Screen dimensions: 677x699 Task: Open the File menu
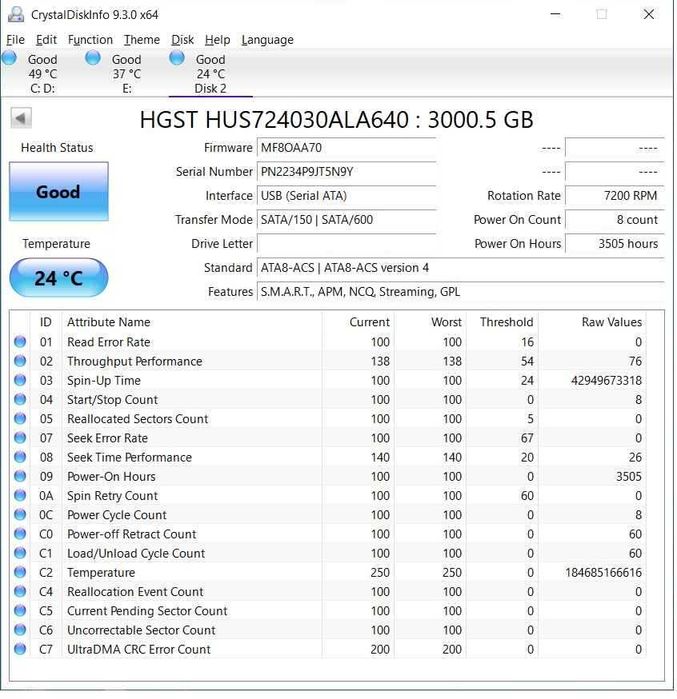pos(15,40)
